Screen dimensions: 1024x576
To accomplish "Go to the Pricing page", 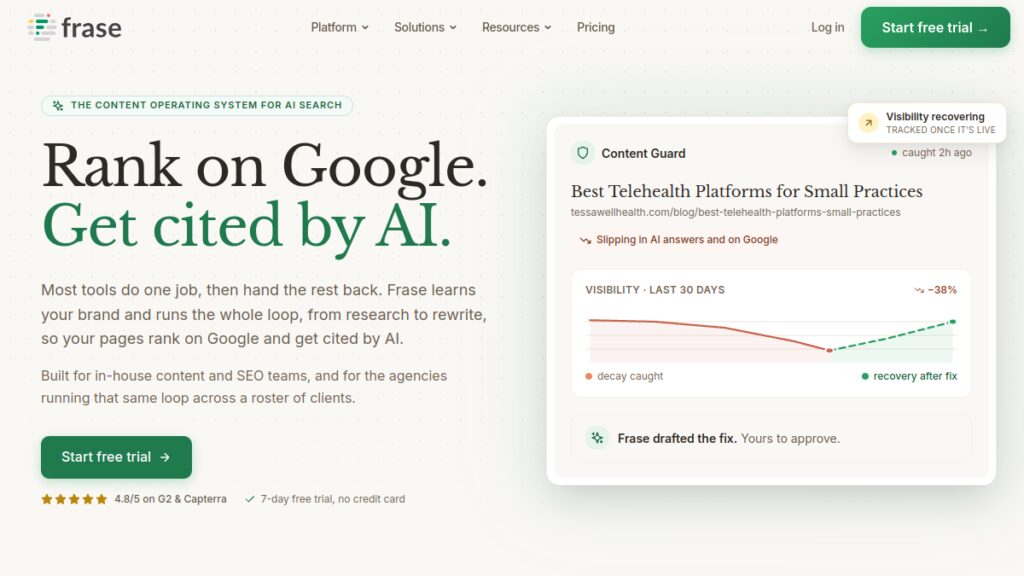I will [x=596, y=27].
